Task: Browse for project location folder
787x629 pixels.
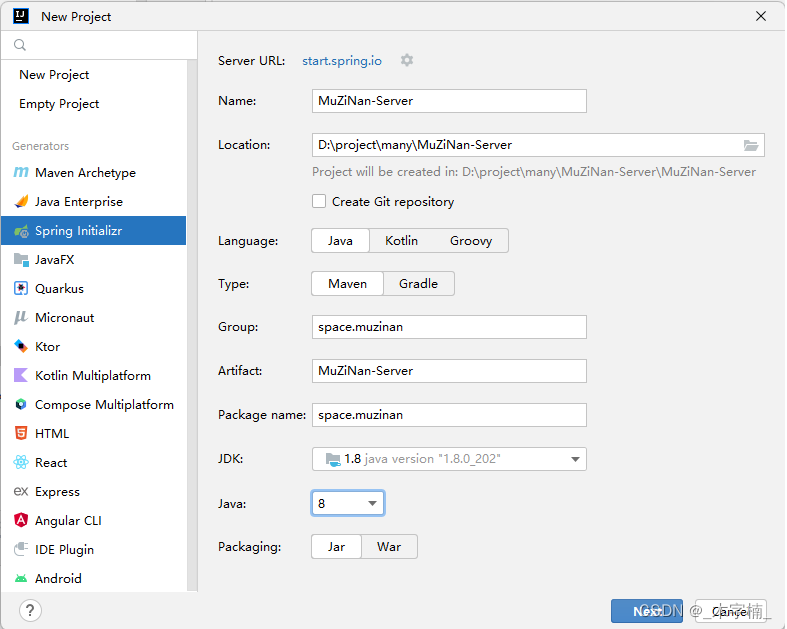Action: tap(751, 145)
